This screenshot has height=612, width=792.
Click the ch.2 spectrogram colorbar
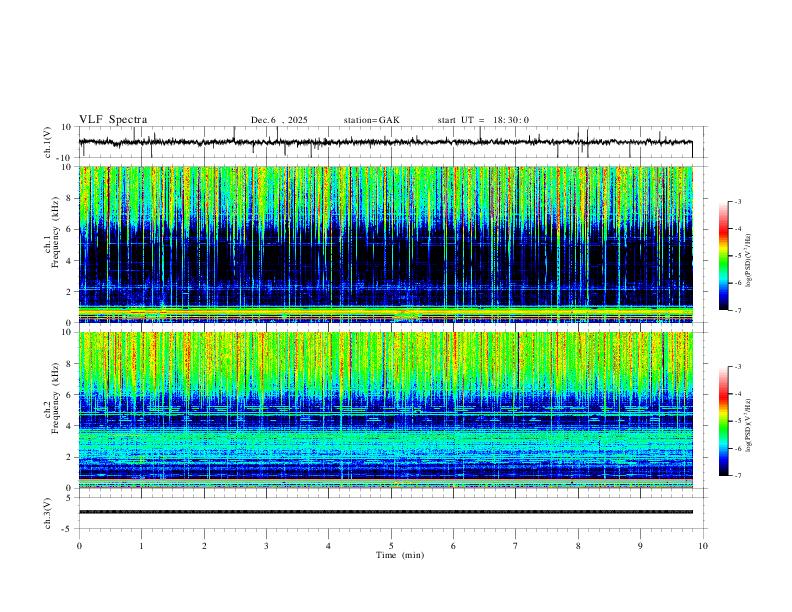pos(723,421)
